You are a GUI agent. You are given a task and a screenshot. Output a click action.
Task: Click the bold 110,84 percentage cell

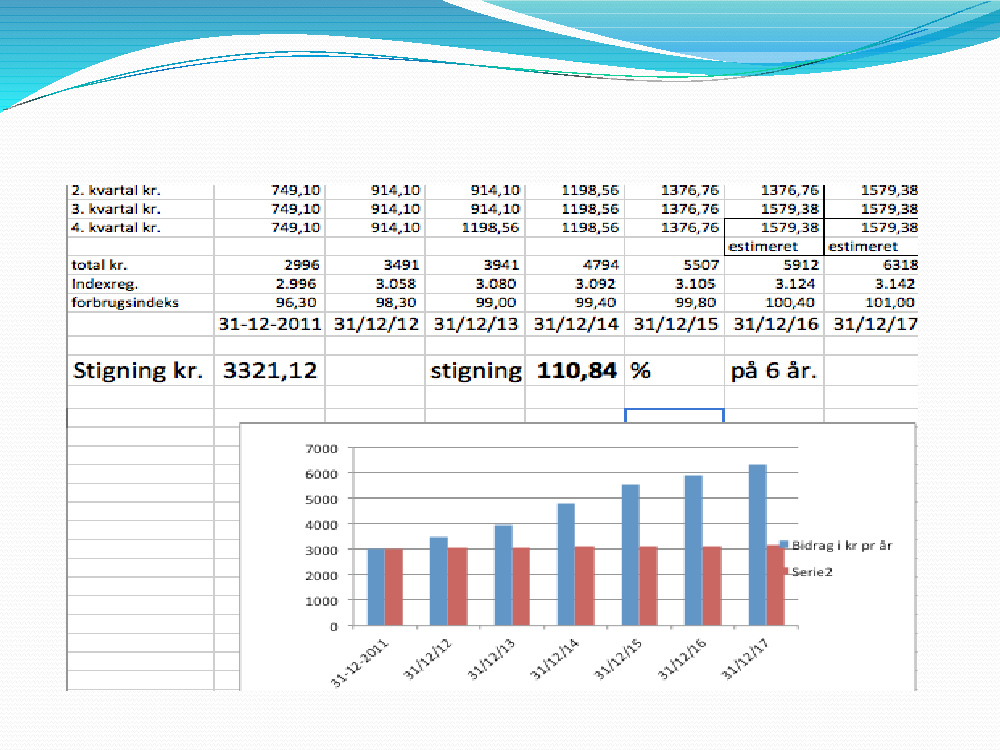(x=574, y=370)
